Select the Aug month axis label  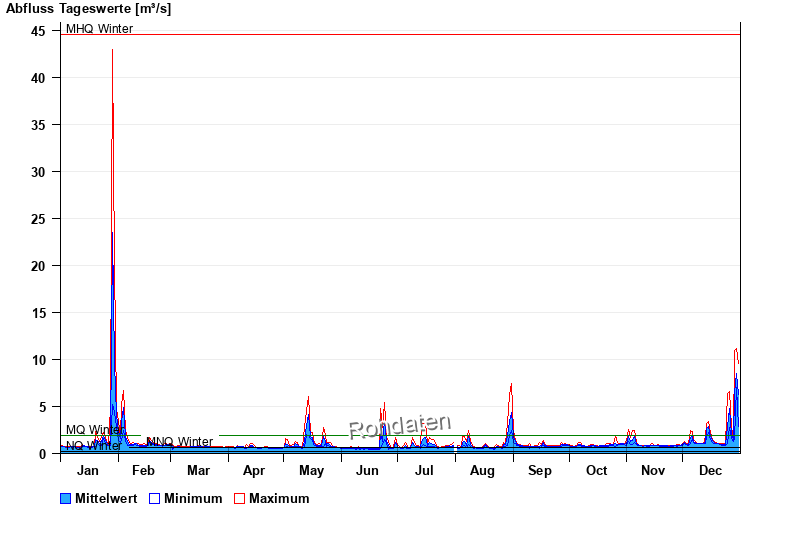coord(482,471)
